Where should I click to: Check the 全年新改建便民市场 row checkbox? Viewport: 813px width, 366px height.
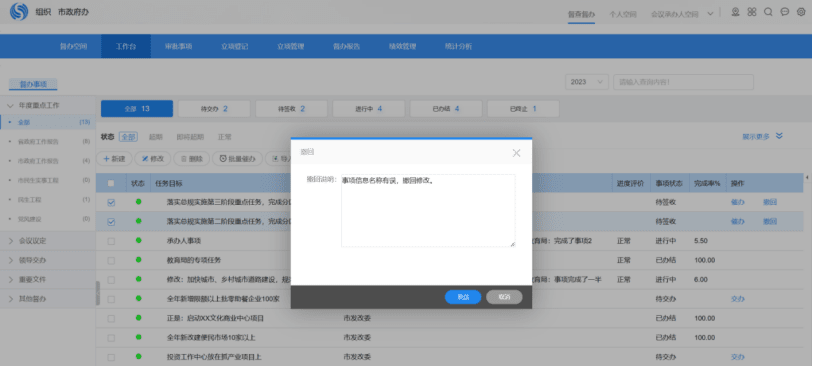pyautogui.click(x=111, y=338)
